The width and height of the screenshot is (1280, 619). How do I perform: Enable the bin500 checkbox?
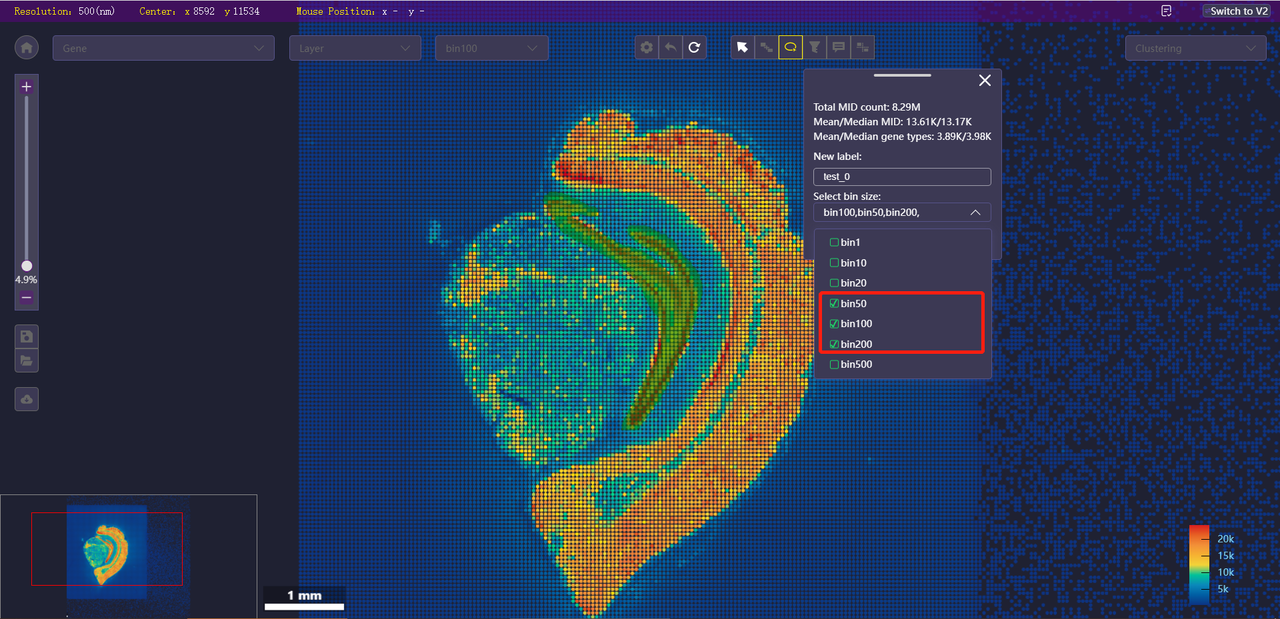click(x=834, y=365)
